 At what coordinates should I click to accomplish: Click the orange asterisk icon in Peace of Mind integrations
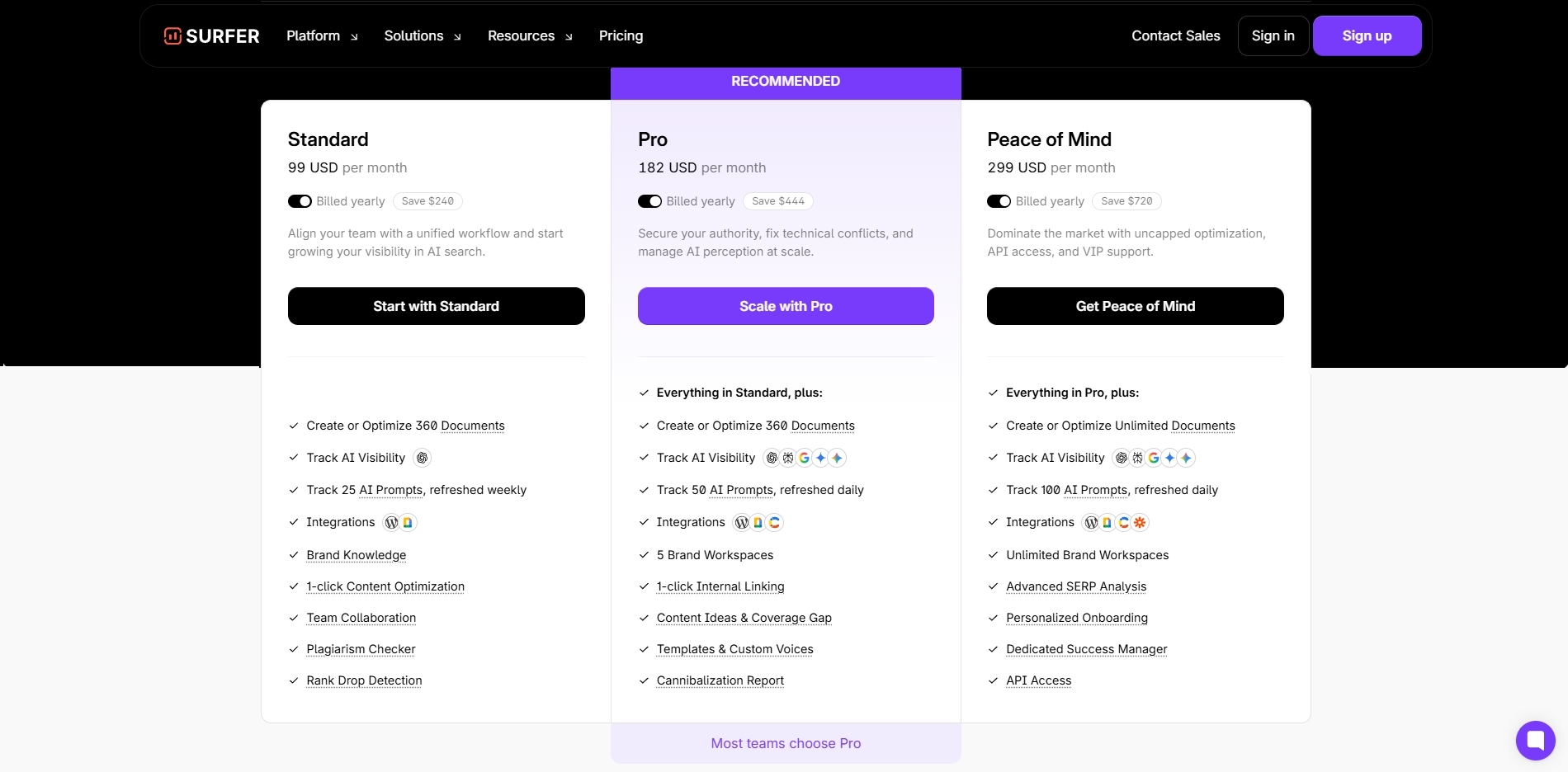click(x=1140, y=522)
